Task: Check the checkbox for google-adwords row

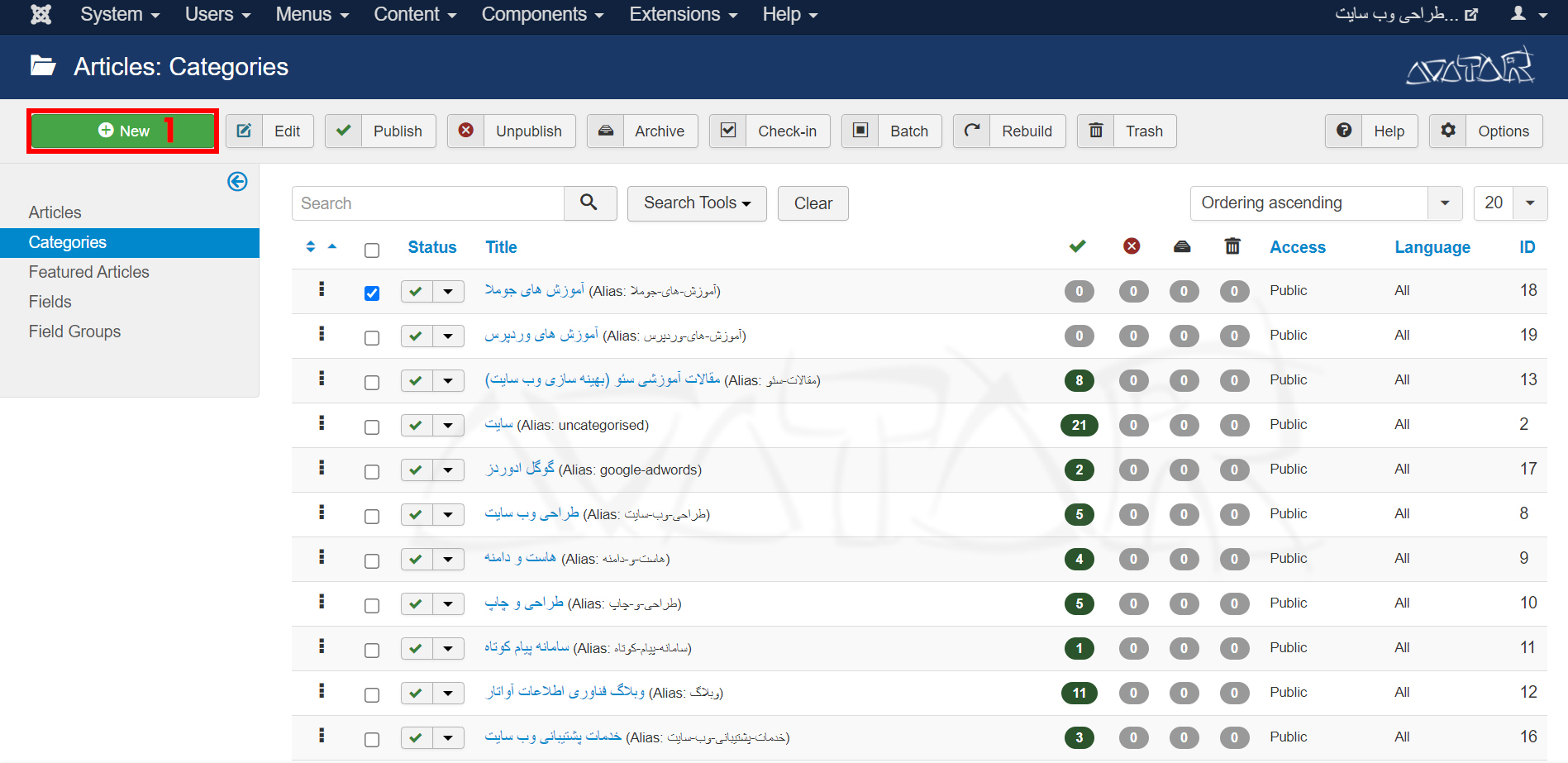Action: coord(372,471)
